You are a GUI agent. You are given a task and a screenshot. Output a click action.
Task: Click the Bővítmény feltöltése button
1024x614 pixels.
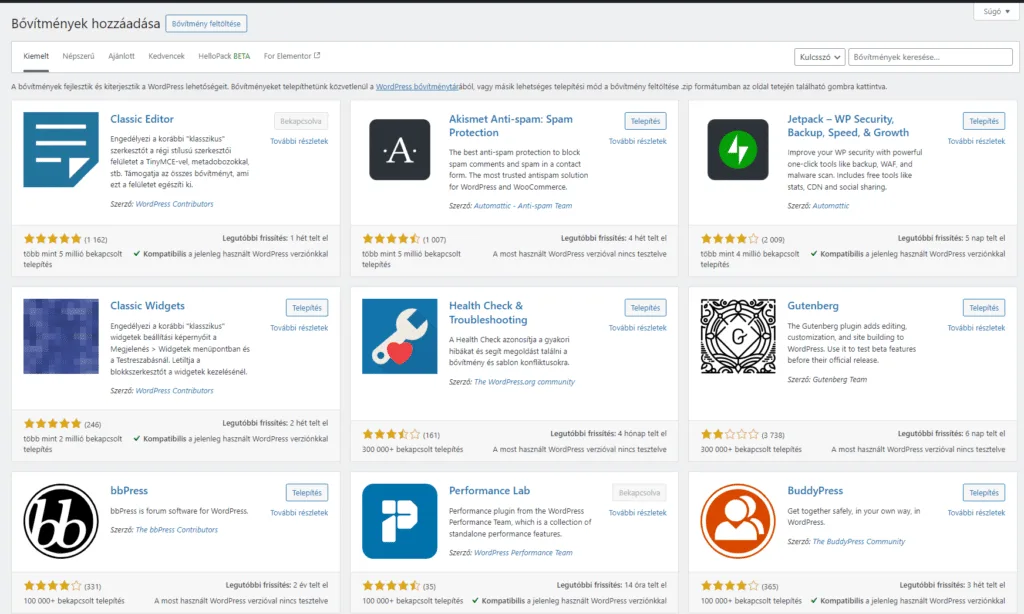pos(205,22)
